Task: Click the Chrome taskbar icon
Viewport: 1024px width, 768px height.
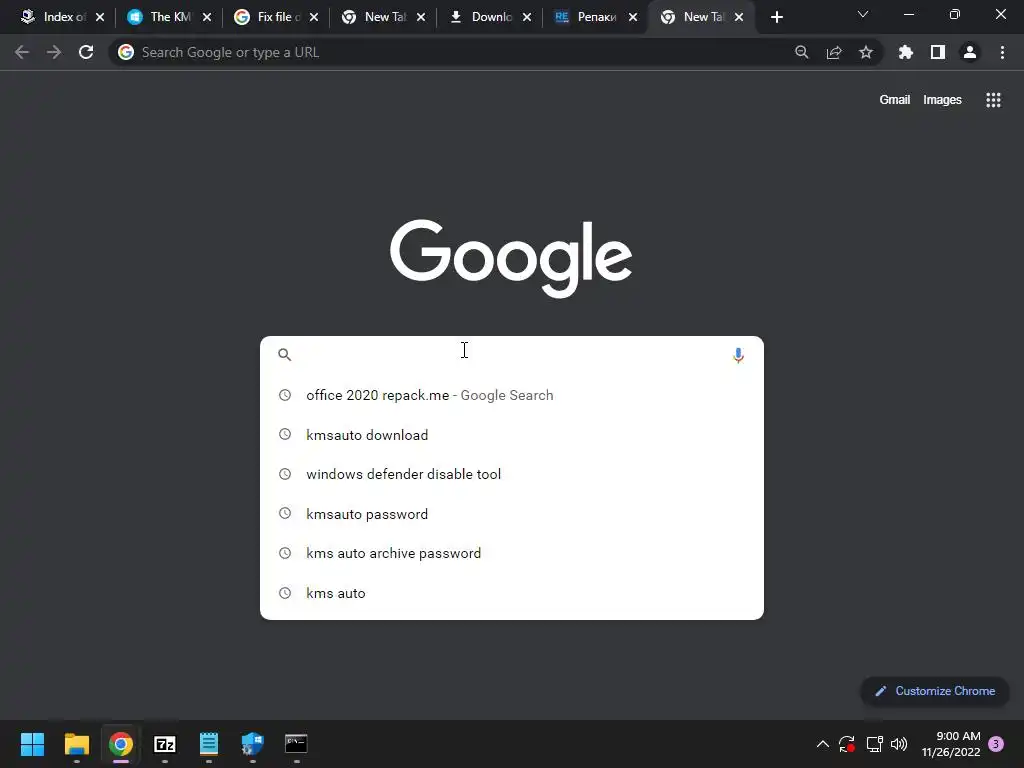Action: 121,744
